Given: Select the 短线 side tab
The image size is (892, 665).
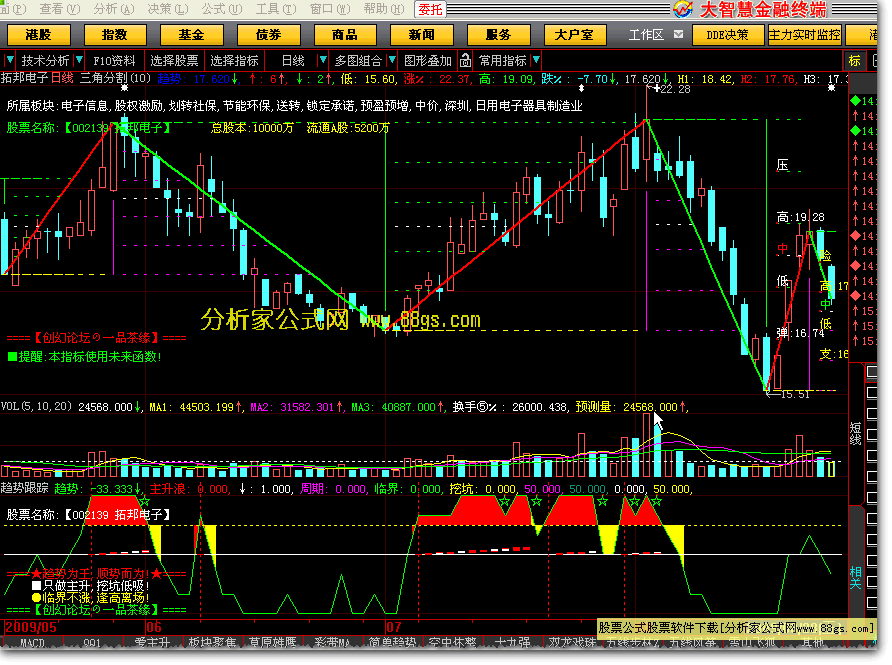Looking at the screenshot, I should (856, 433).
